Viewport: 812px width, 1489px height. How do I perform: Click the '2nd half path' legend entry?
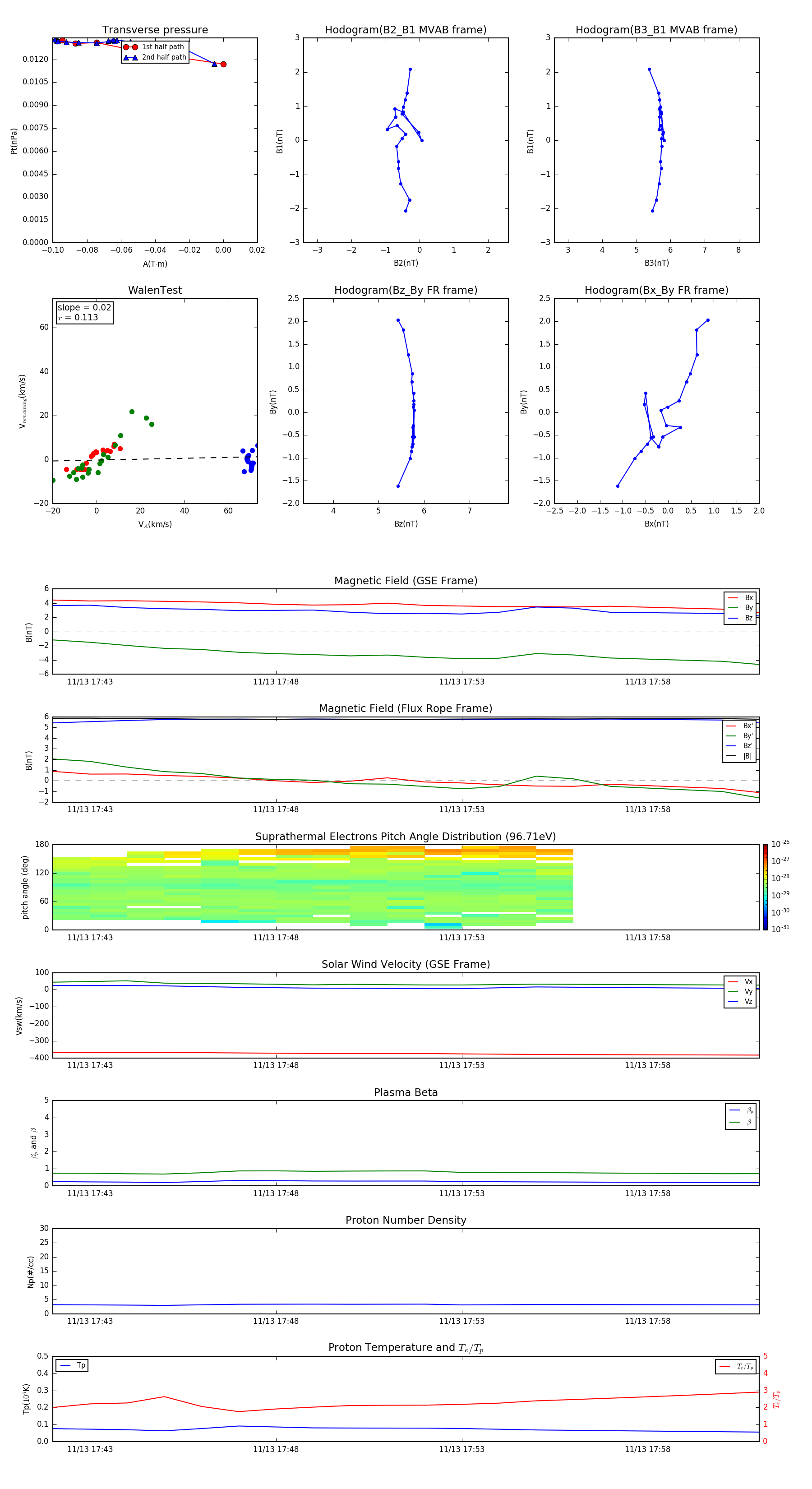point(155,57)
